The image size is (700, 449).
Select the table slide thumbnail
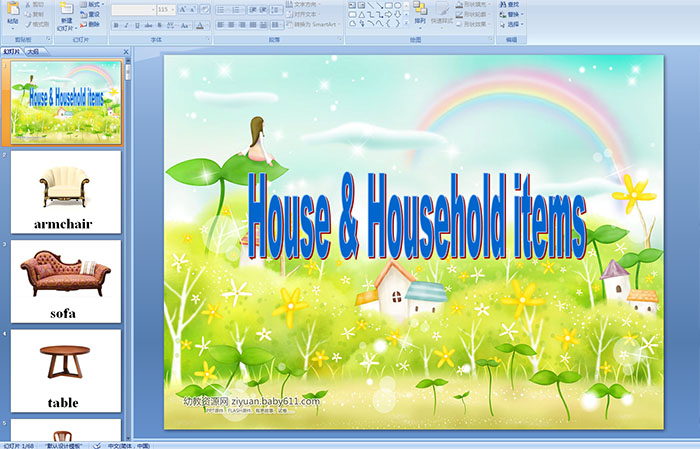coord(66,371)
